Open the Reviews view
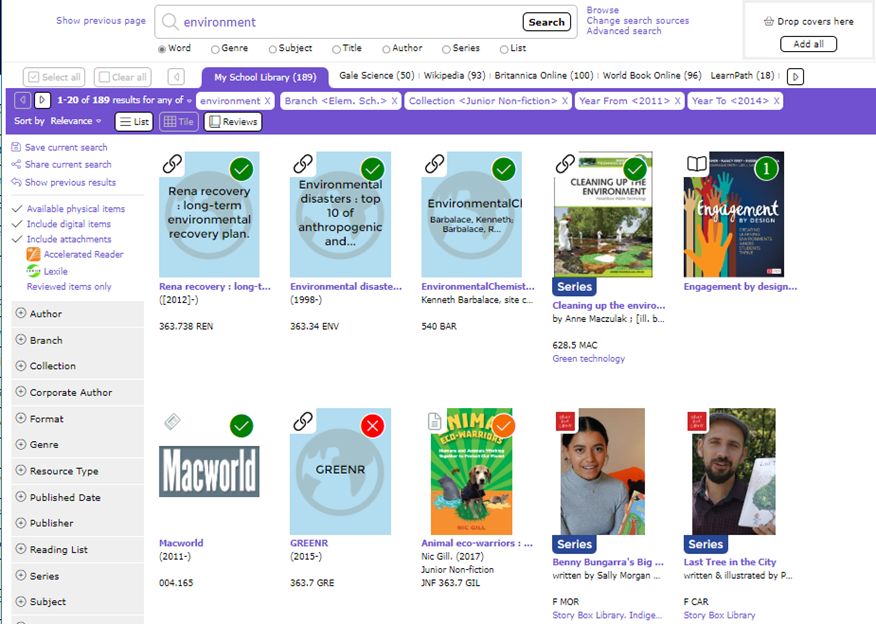 coord(233,121)
